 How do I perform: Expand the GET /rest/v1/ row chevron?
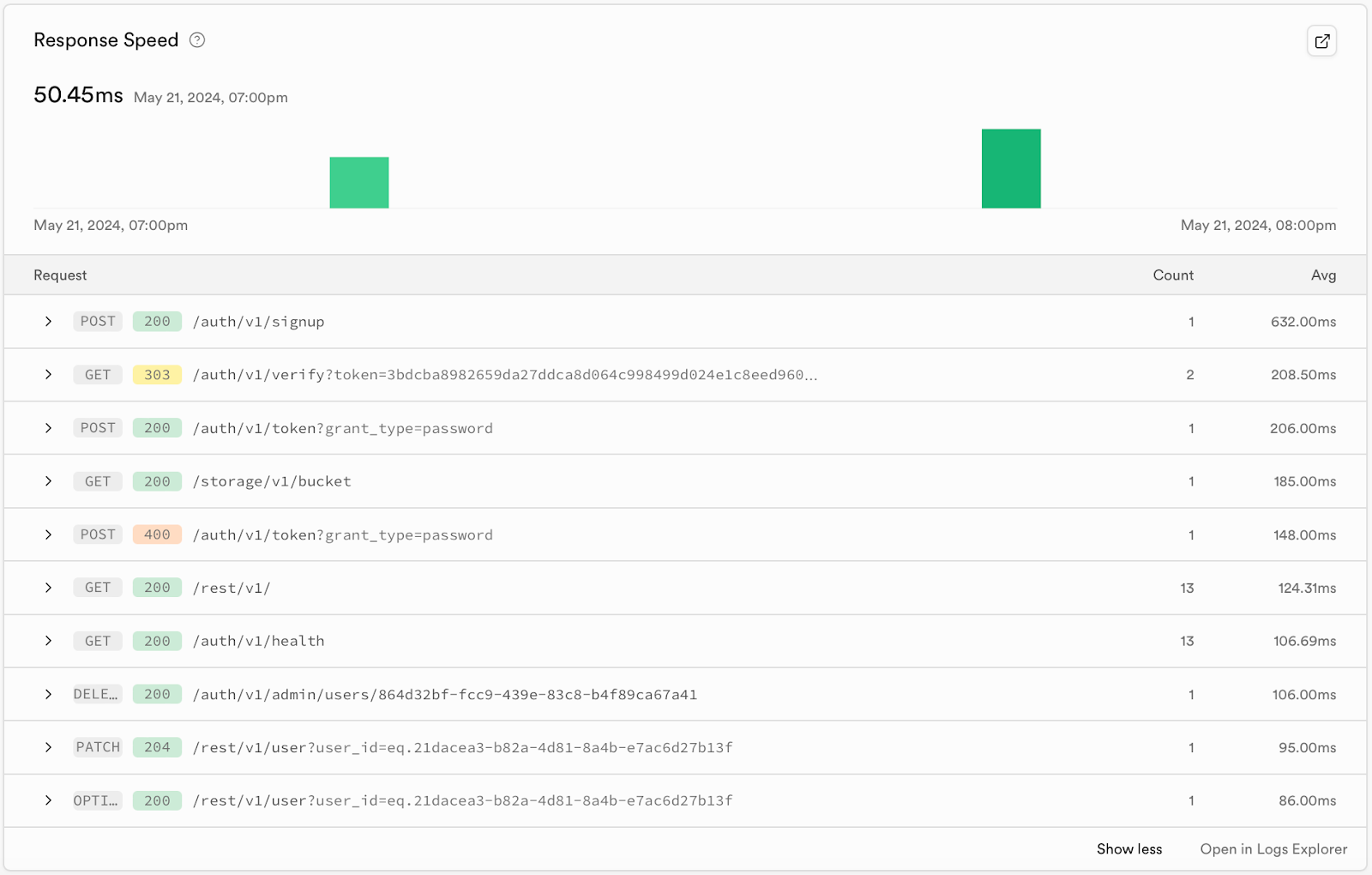tap(49, 588)
